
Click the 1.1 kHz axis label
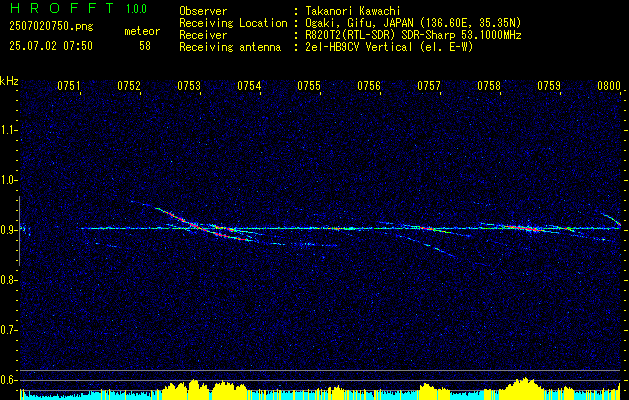pyautogui.click(x=7, y=130)
